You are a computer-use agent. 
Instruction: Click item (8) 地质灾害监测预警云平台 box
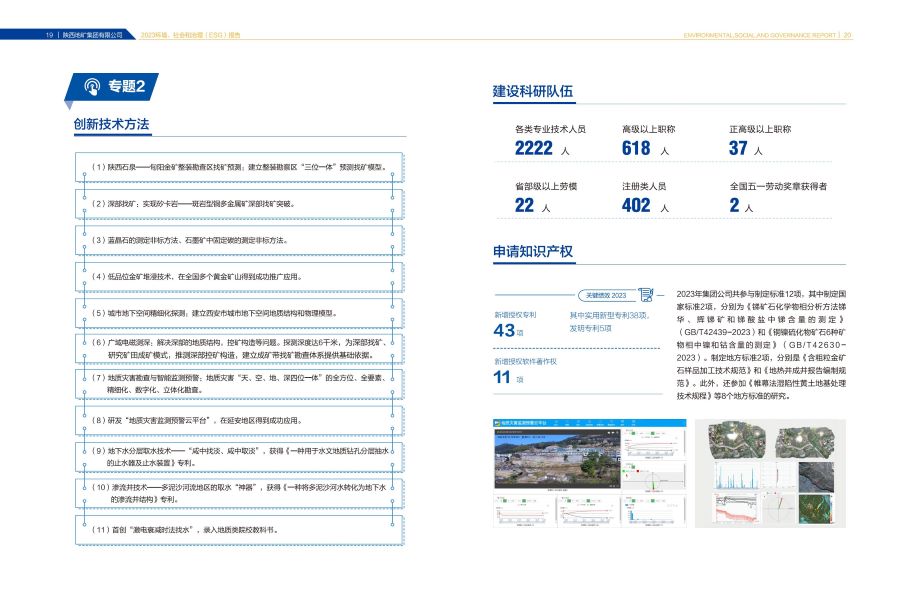(x=240, y=421)
